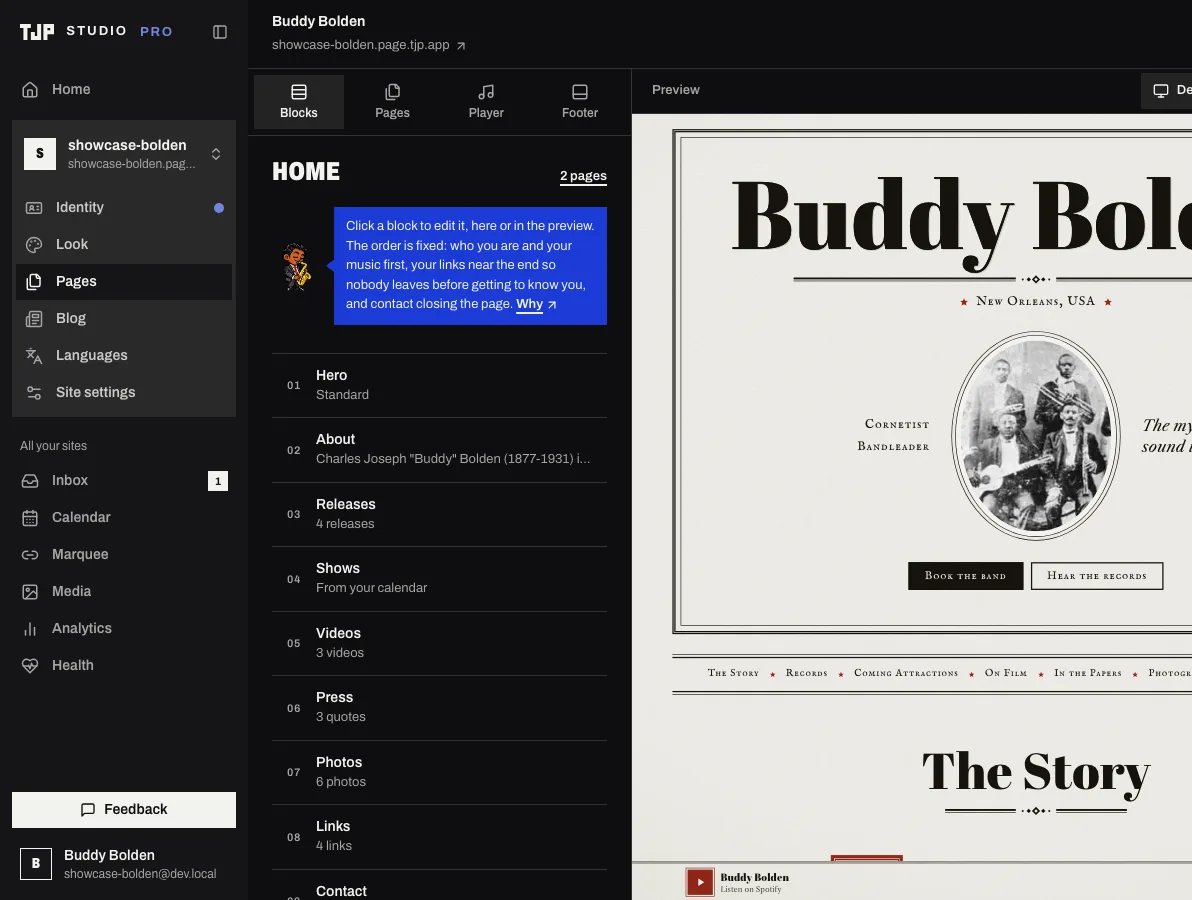Switch to the Pages tab in editor
Viewport: 1192px width, 900px height.
pos(392,102)
